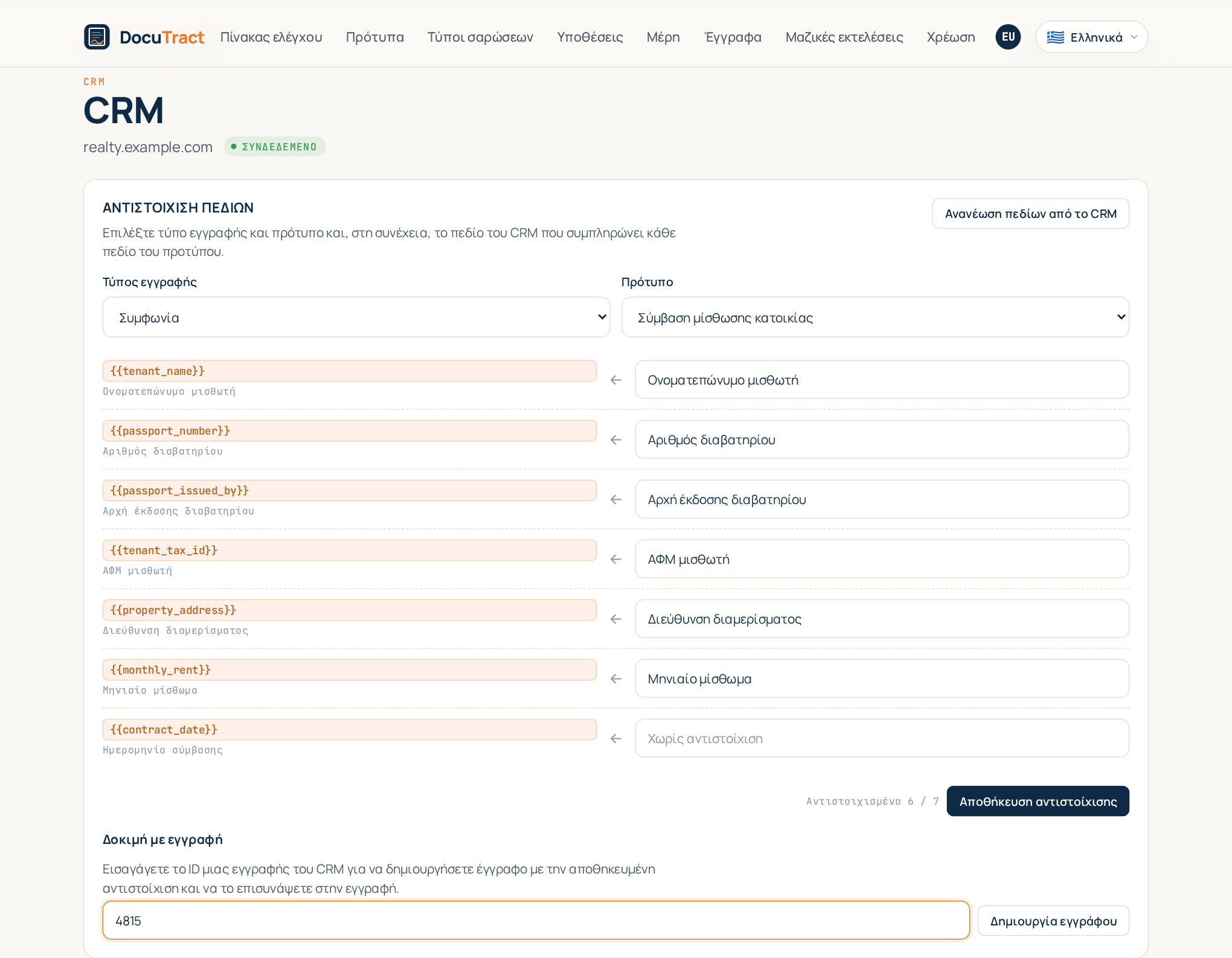Click the {{tenant_name}} placeholder tag
The width and height of the screenshot is (1232, 958).
tap(349, 371)
